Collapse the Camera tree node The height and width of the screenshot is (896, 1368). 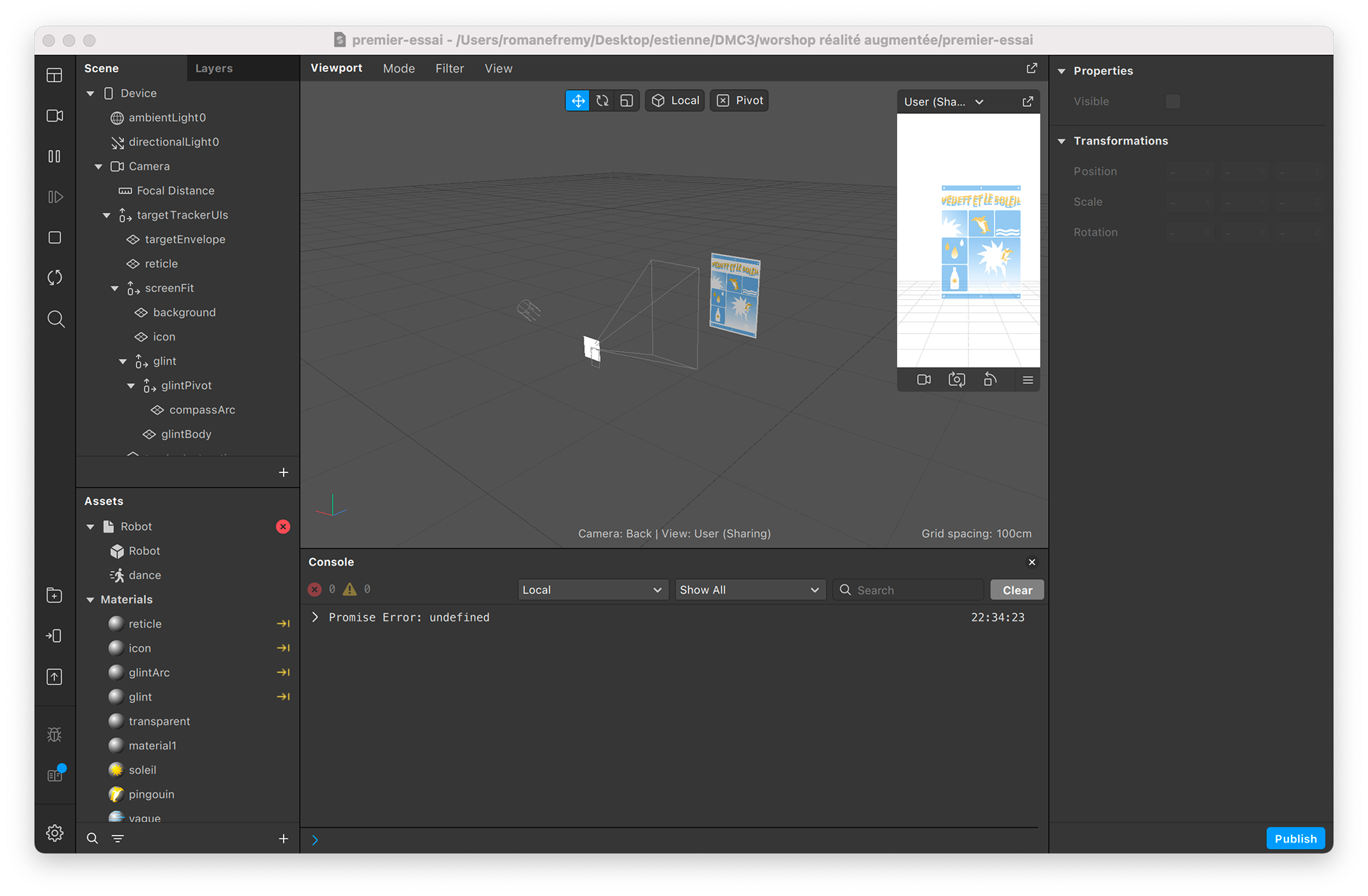coord(98,167)
